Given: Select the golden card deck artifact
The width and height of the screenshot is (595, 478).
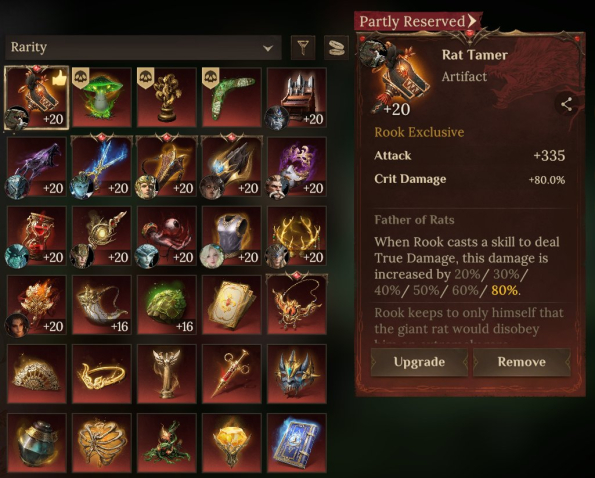Looking at the screenshot, I should tap(232, 305).
